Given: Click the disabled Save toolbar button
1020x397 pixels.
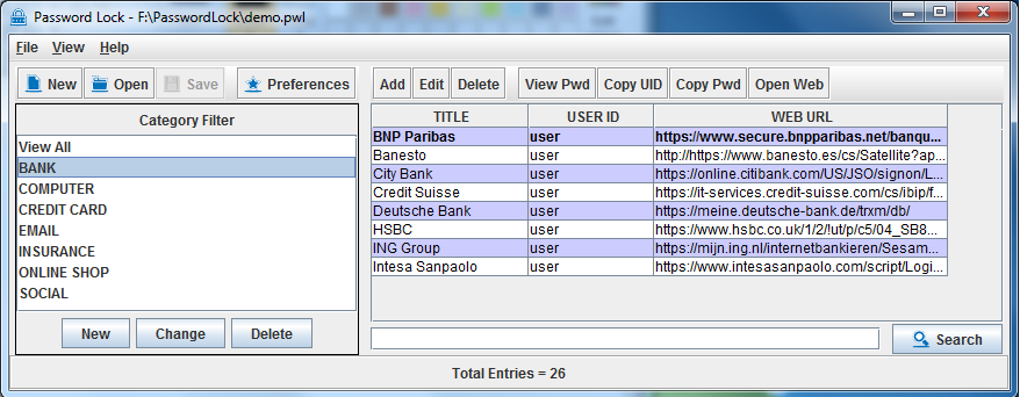Looking at the screenshot, I should [x=190, y=84].
